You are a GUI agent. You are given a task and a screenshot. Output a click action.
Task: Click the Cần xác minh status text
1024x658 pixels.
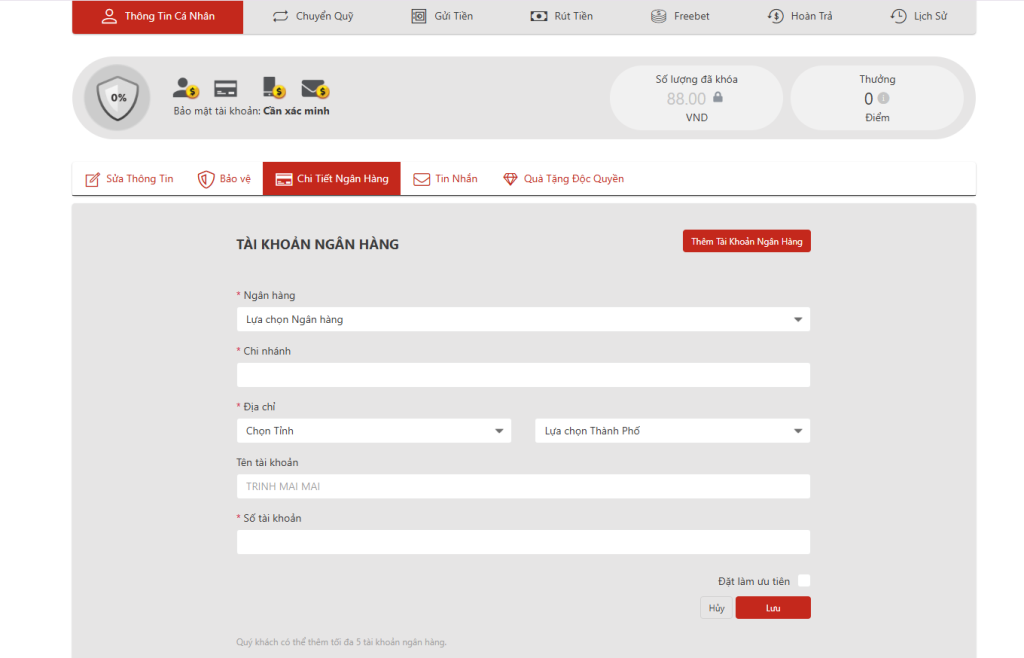(296, 111)
